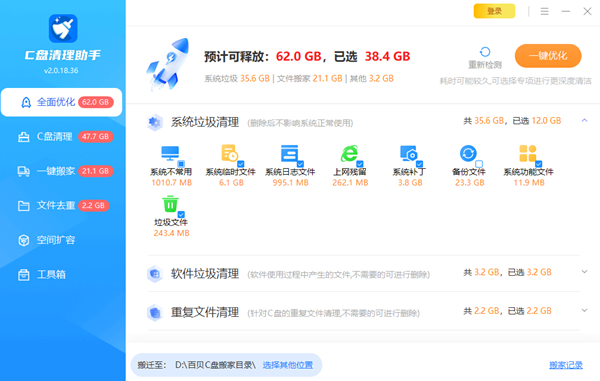The image size is (600, 381).
Task: Click the C盘清理助手 app logo
Action: click(x=63, y=29)
